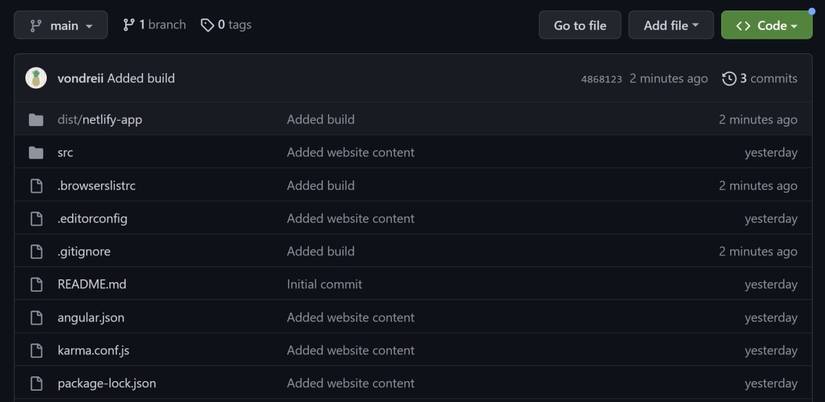This screenshot has height=402, width=825.
Task: Open the Initial commit message link
Action: (x=324, y=285)
